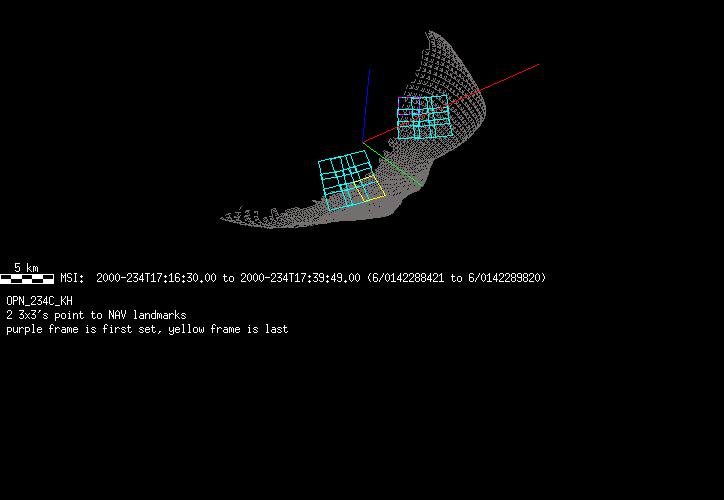Click the text OPN_234C_KH
Image resolution: width=724 pixels, height=500 pixels.
39,301
